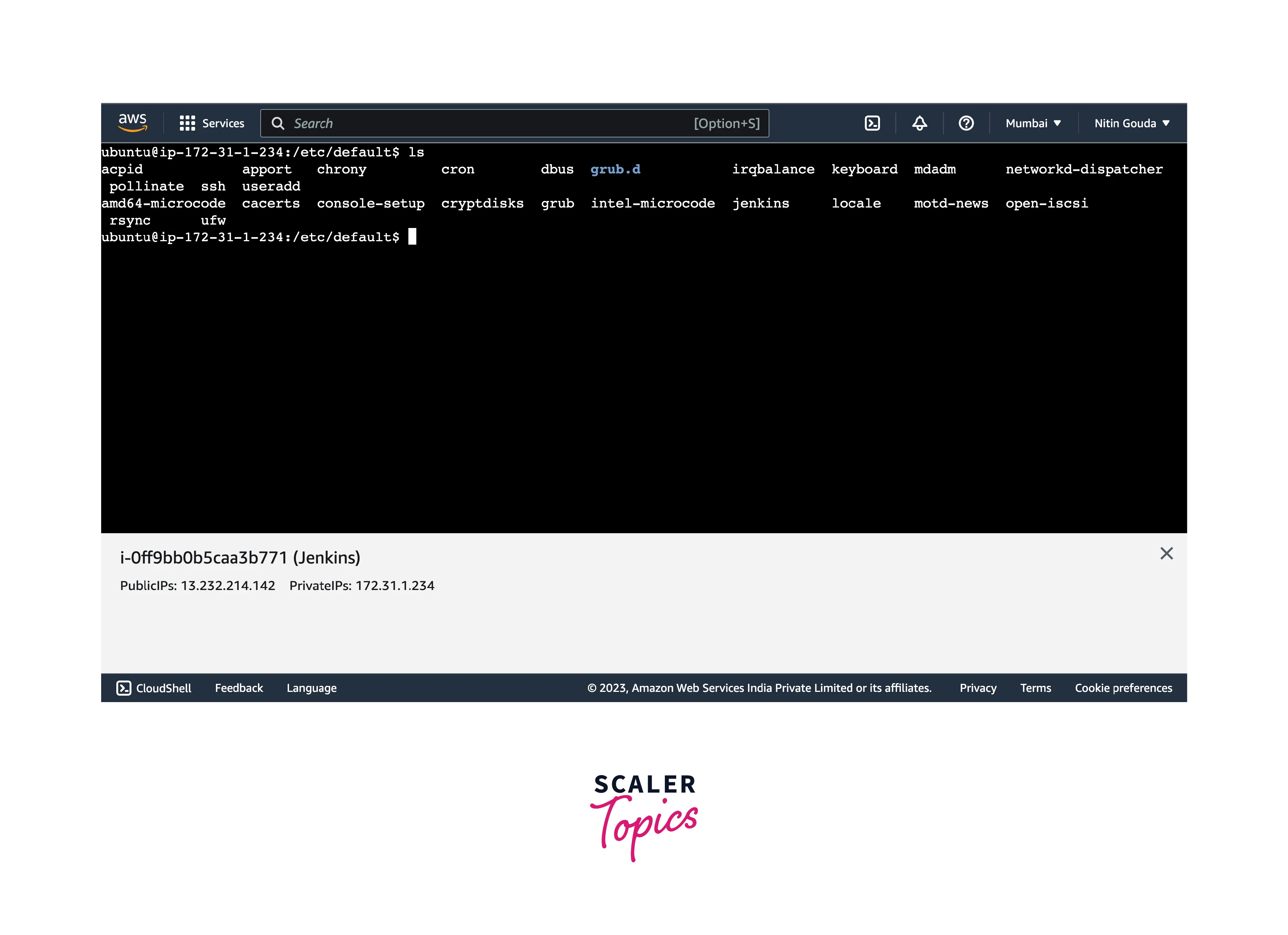Image resolution: width=1288 pixels, height=935 pixels.
Task: Click the terminal prompt cursor
Action: pyautogui.click(x=412, y=237)
